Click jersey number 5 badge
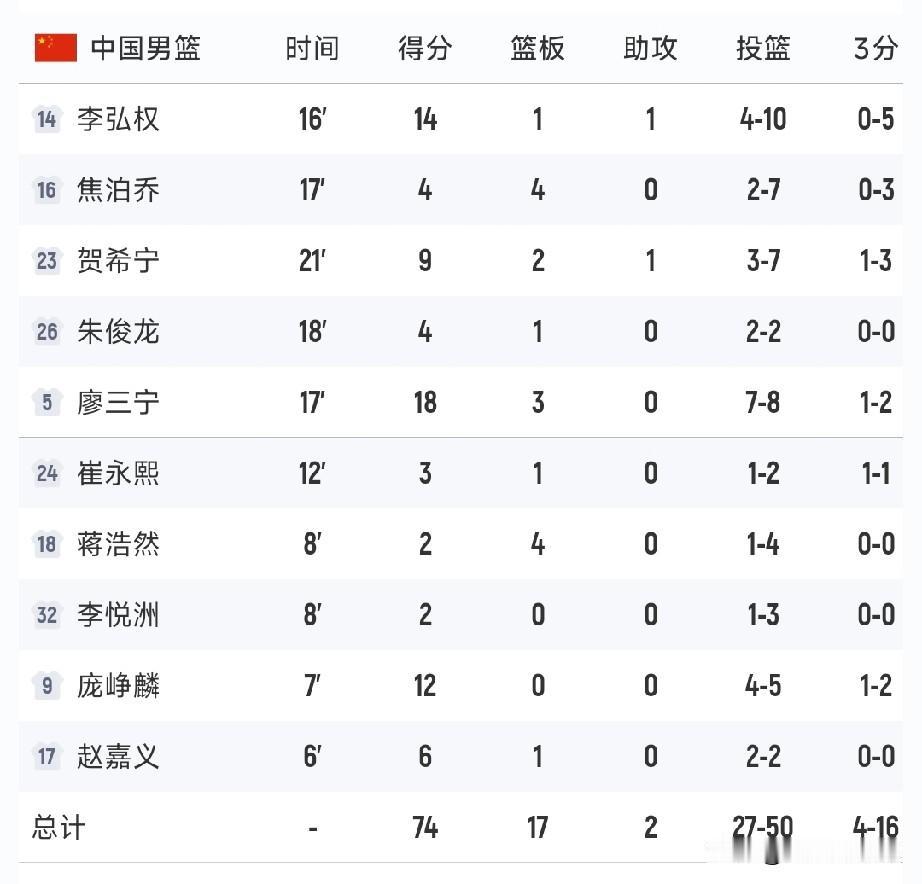The image size is (922, 884). point(46,402)
